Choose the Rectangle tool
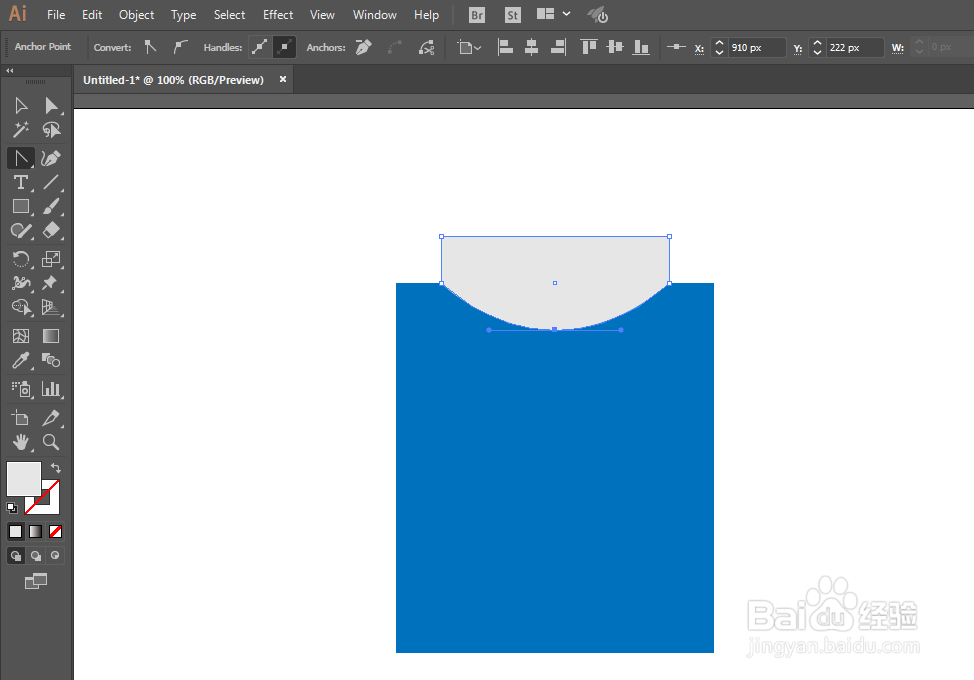Screen dimensions: 974x680 tap(20, 206)
